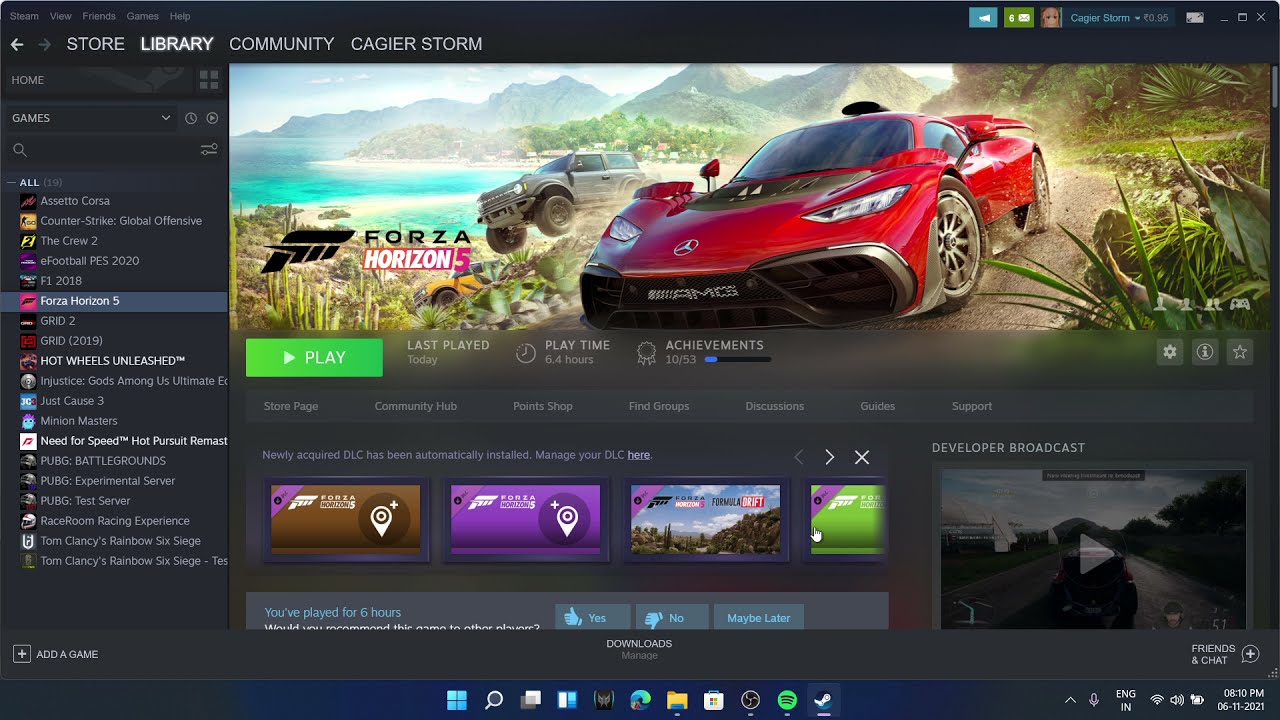Screen dimensions: 1280x720
Task: Switch to the COMMUNITY tab
Action: tap(281, 44)
